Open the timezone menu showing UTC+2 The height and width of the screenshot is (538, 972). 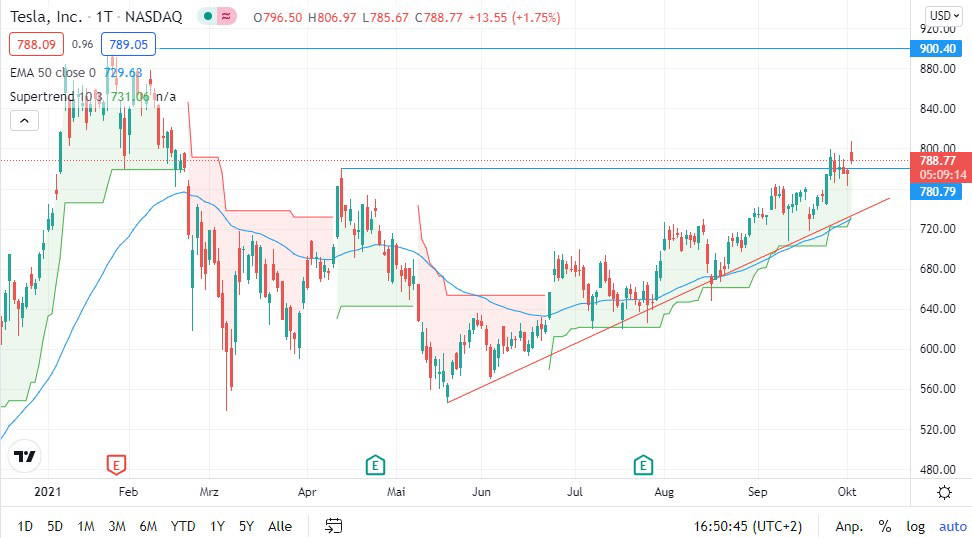(749, 526)
